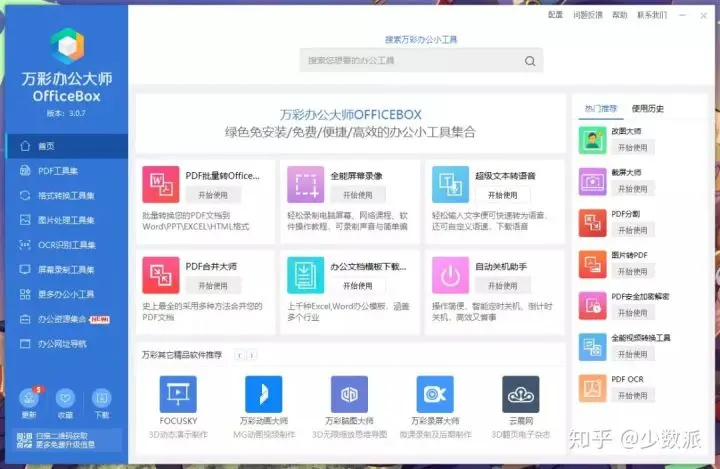Click the PDF安全加密解密 icon
Image resolution: width=720 pixels, height=469 pixels.
[x=592, y=305]
